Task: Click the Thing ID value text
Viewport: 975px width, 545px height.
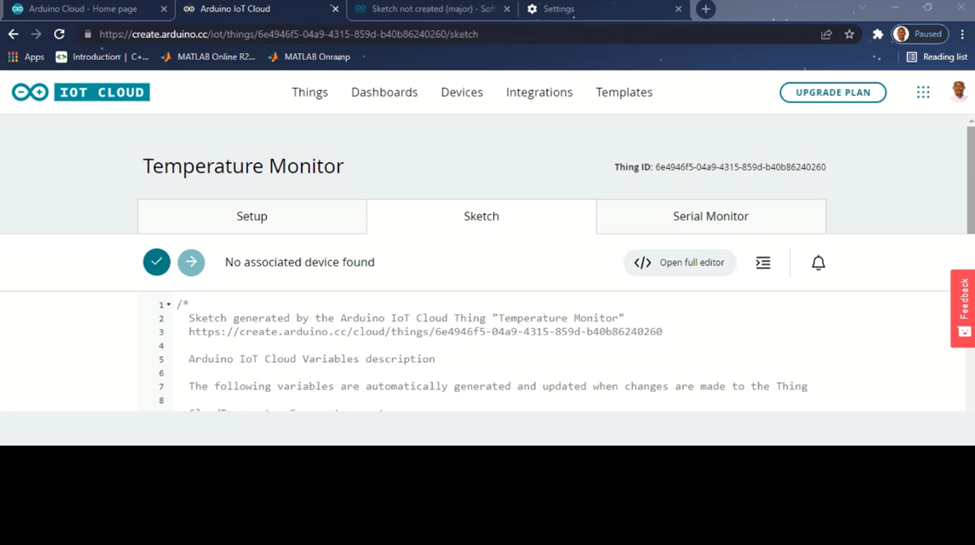Action: [741, 167]
